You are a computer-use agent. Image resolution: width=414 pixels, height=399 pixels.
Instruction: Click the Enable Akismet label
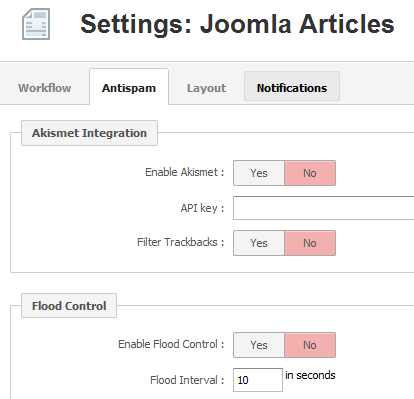tap(184, 172)
